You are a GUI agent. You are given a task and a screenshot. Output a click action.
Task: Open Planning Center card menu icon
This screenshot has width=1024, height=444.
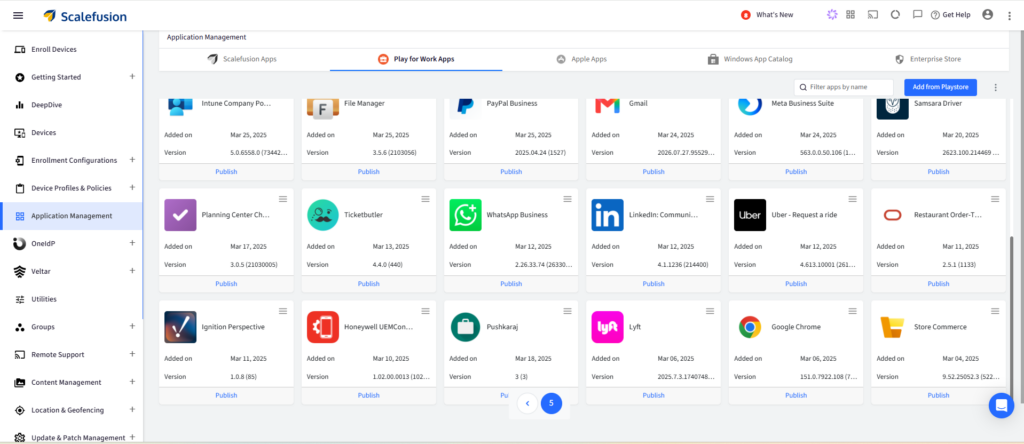(x=283, y=198)
